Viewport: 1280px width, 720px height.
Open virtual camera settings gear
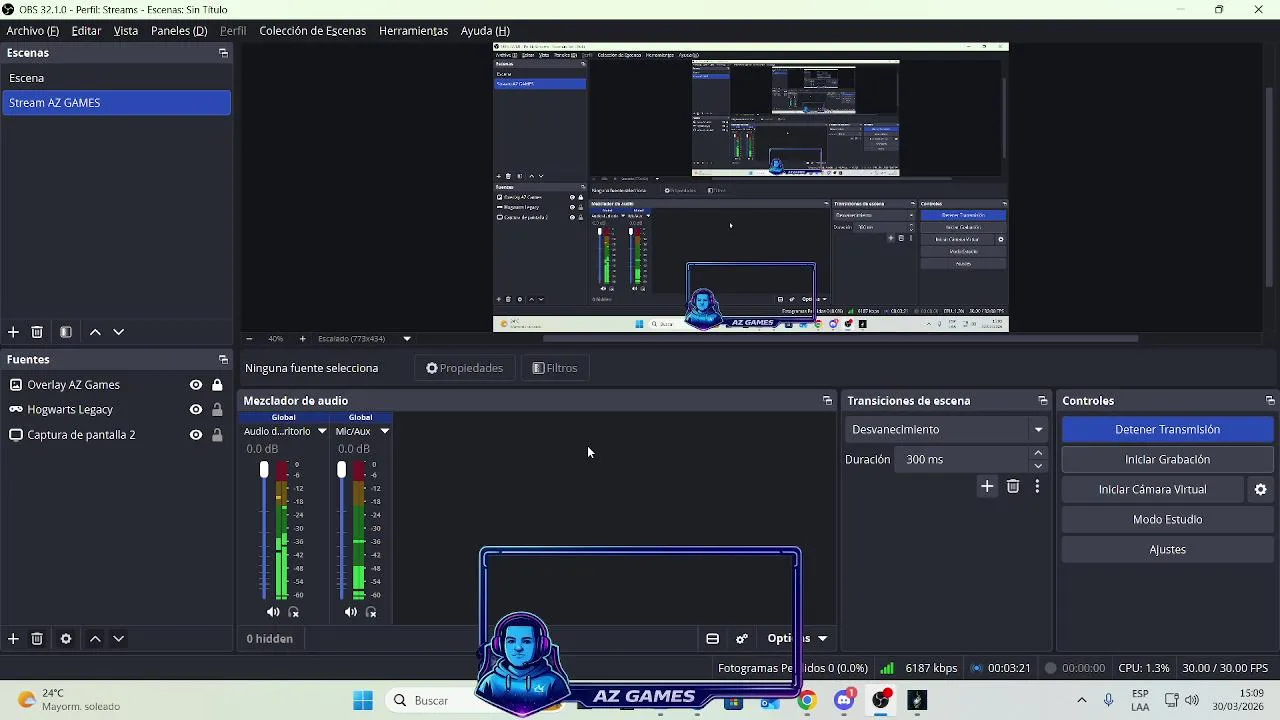pyautogui.click(x=1260, y=489)
